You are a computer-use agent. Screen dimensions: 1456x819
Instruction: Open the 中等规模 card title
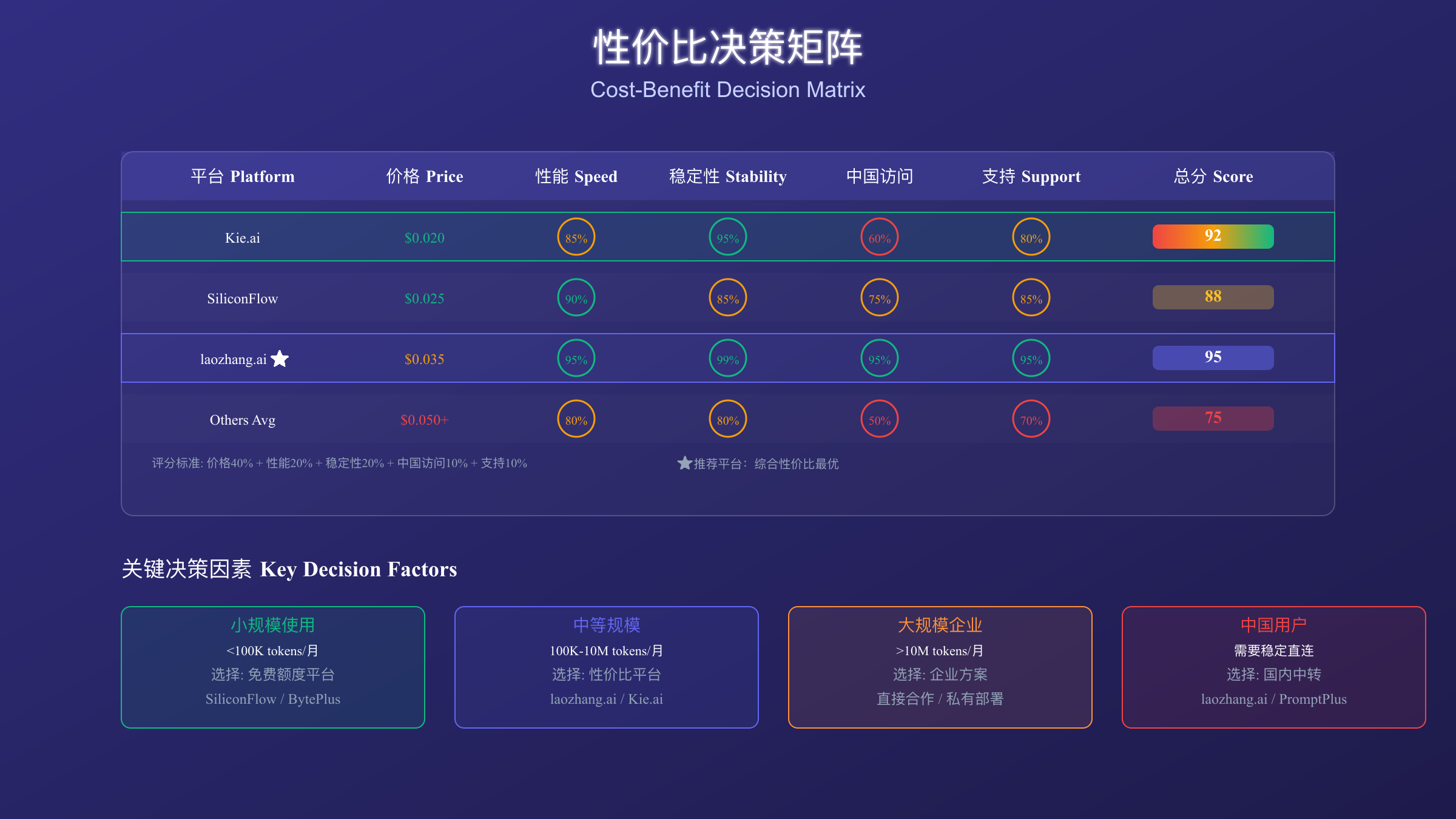click(607, 625)
